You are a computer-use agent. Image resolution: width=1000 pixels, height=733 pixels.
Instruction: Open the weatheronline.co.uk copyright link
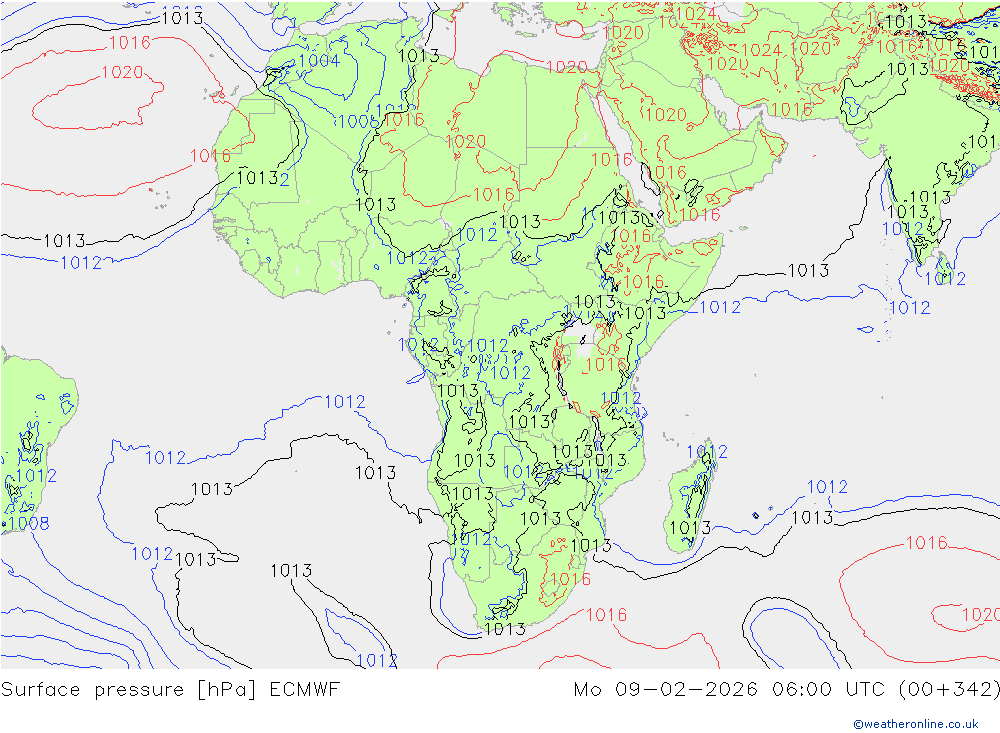[915, 723]
